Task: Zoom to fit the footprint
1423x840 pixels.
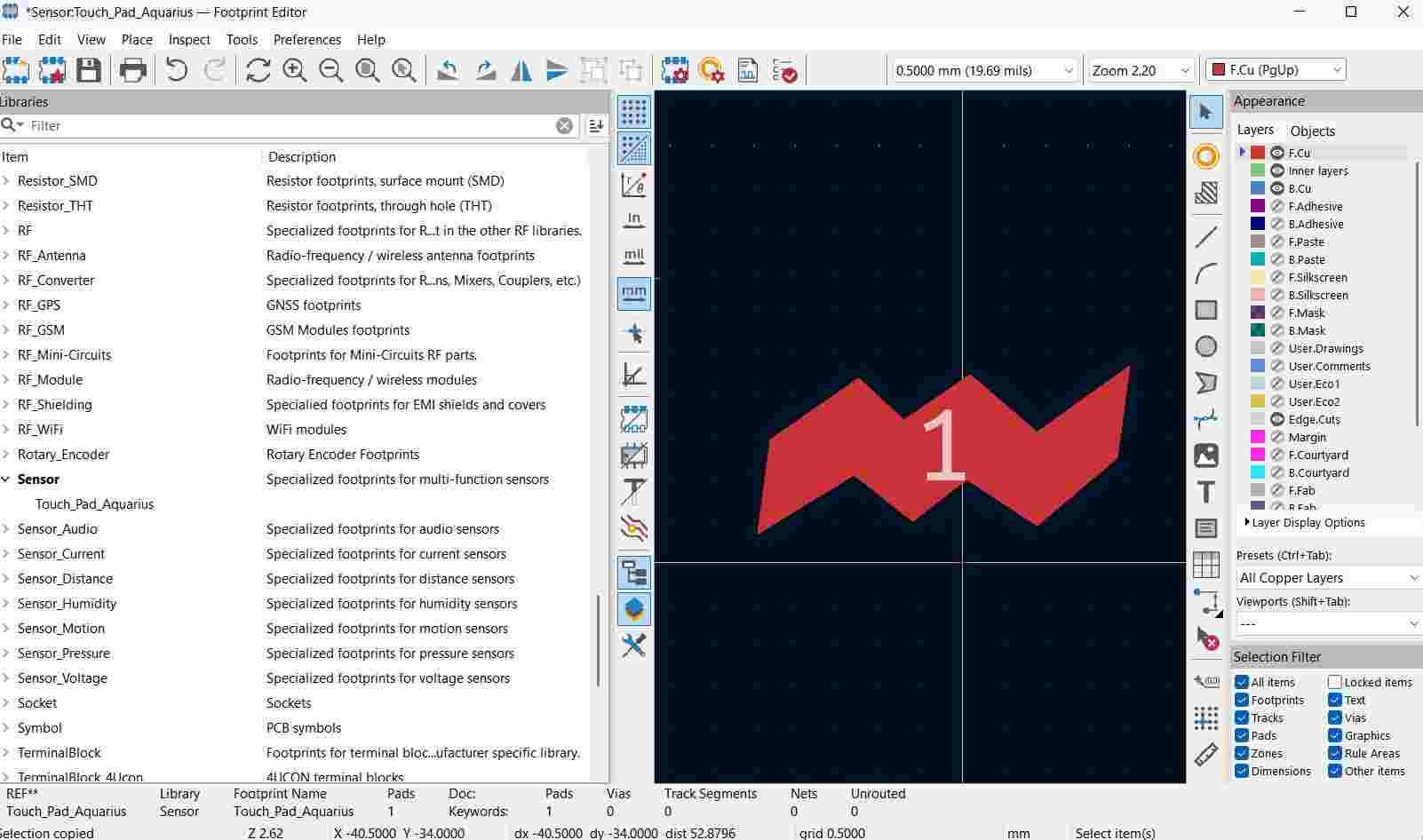Action: (x=367, y=70)
